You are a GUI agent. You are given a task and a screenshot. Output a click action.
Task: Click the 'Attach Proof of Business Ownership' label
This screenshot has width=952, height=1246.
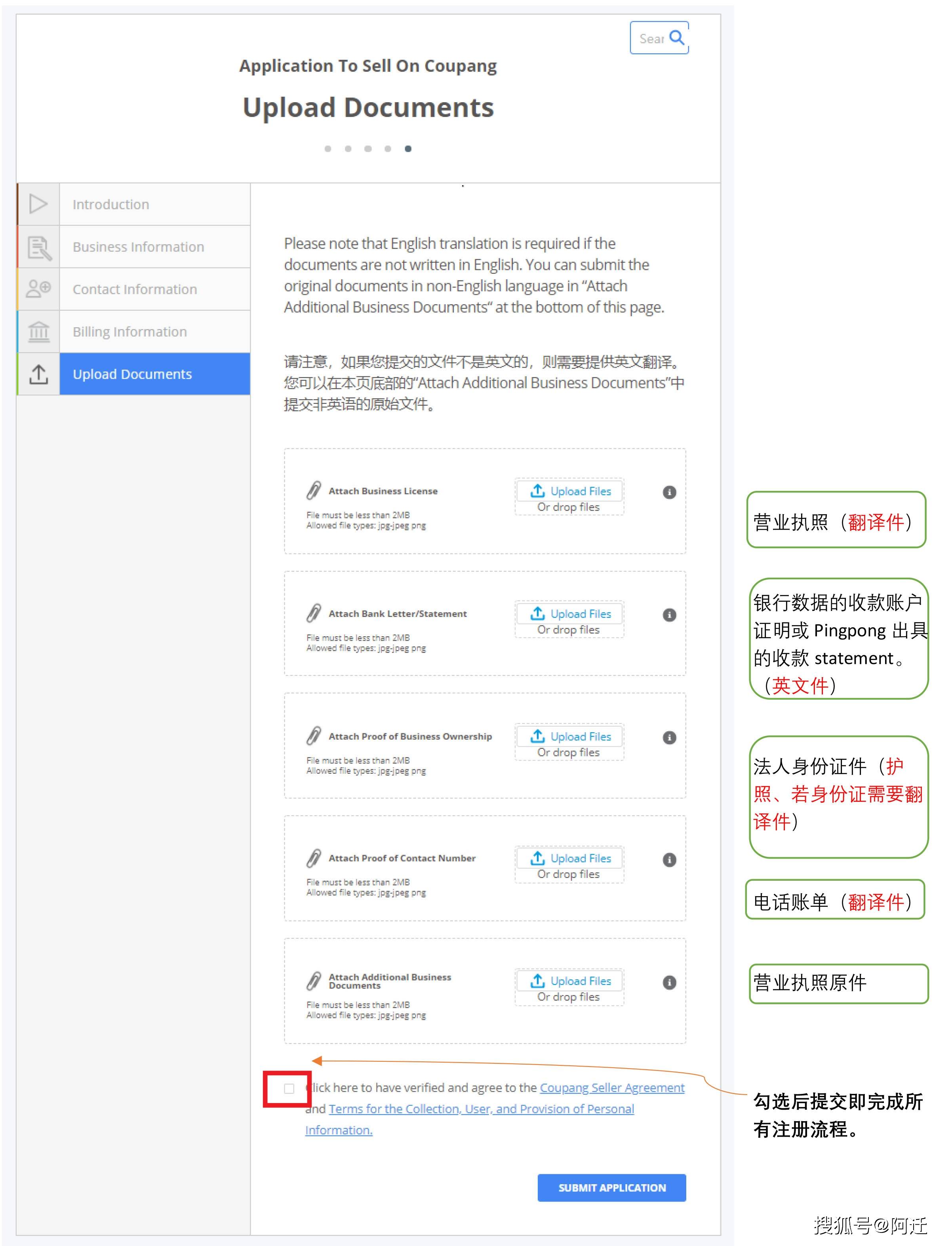point(410,737)
